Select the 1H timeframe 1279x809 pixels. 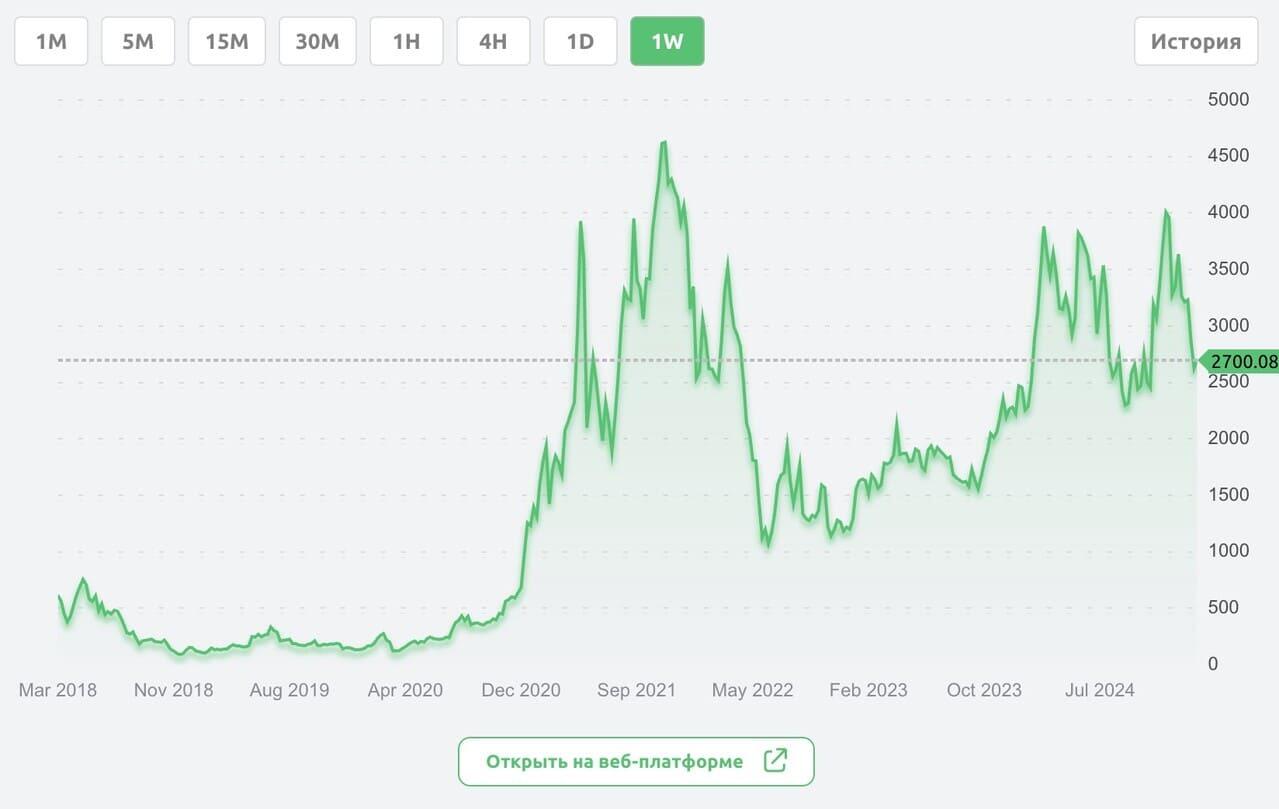(x=406, y=41)
